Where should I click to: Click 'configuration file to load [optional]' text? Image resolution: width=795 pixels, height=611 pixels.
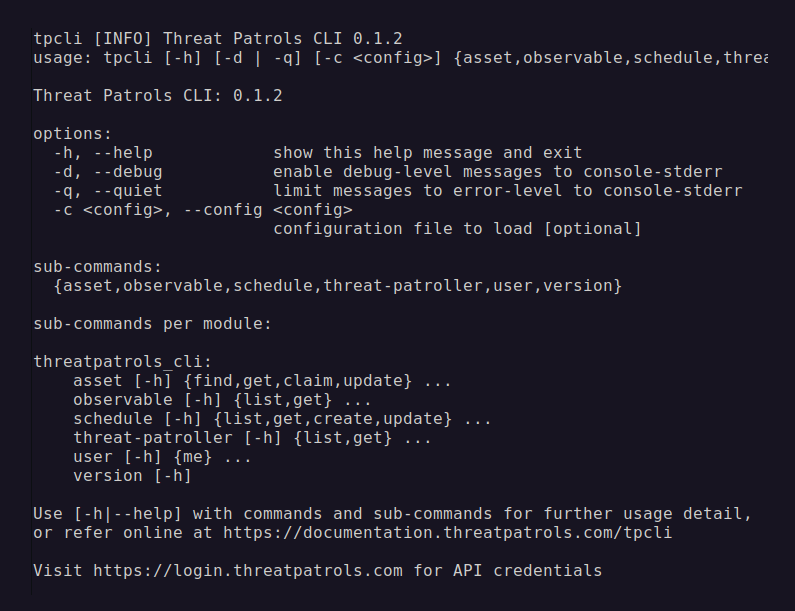tap(457, 229)
